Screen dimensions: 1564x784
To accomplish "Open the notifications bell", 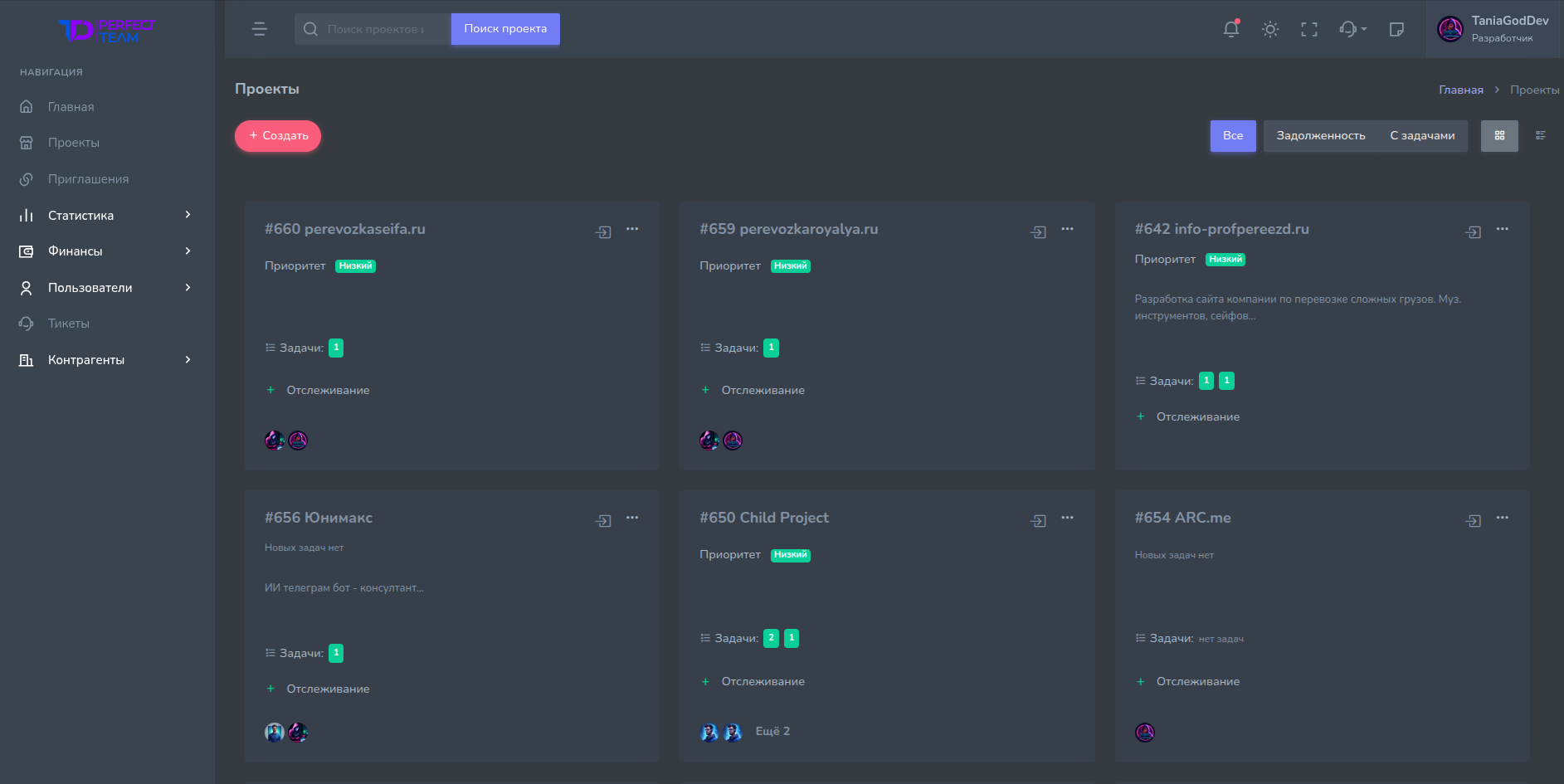I will click(1231, 29).
